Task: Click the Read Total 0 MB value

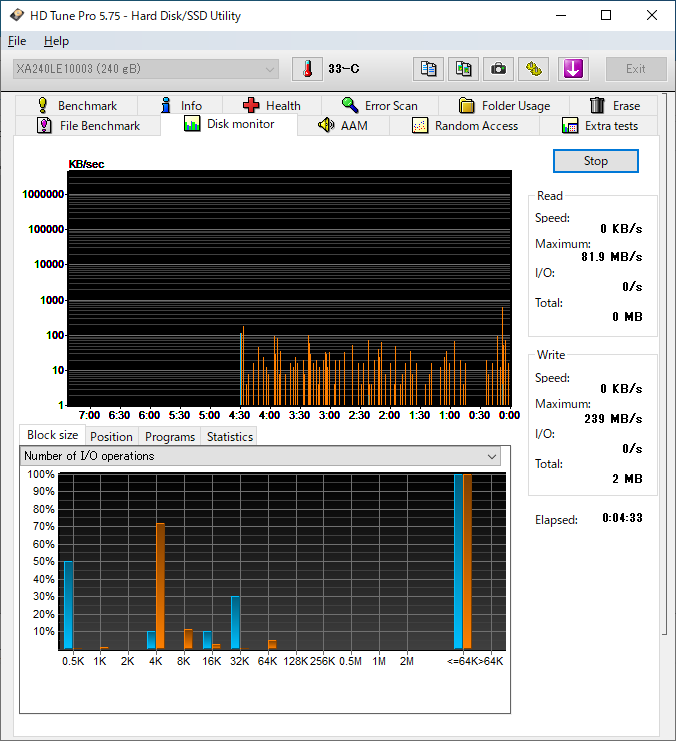Action: tap(627, 317)
